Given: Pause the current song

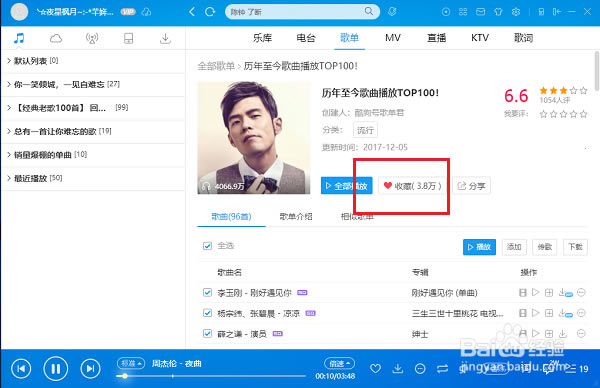Looking at the screenshot, I should click(x=55, y=368).
